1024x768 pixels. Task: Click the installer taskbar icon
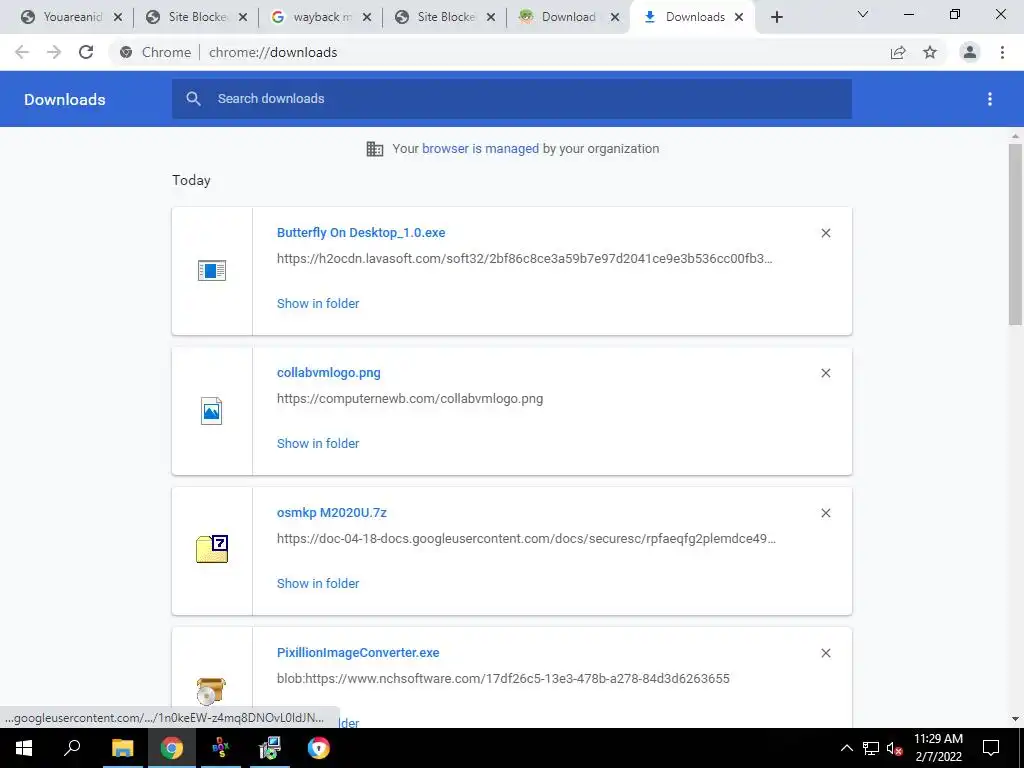[x=269, y=748]
